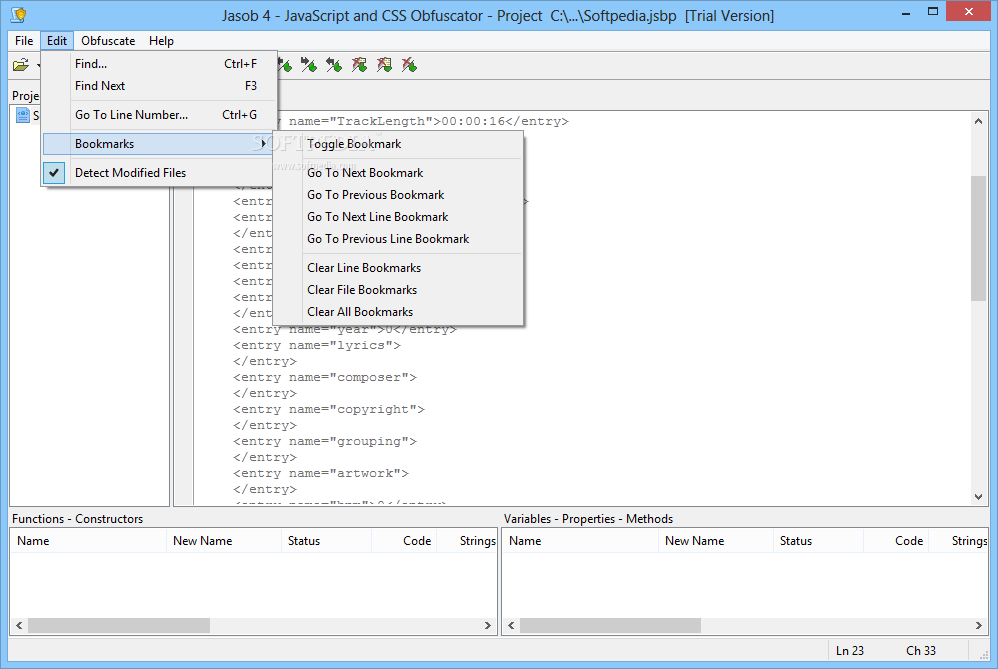This screenshot has height=669, width=998.
Task: Choose Find... from the Edit menu
Action: pyautogui.click(x=160, y=64)
